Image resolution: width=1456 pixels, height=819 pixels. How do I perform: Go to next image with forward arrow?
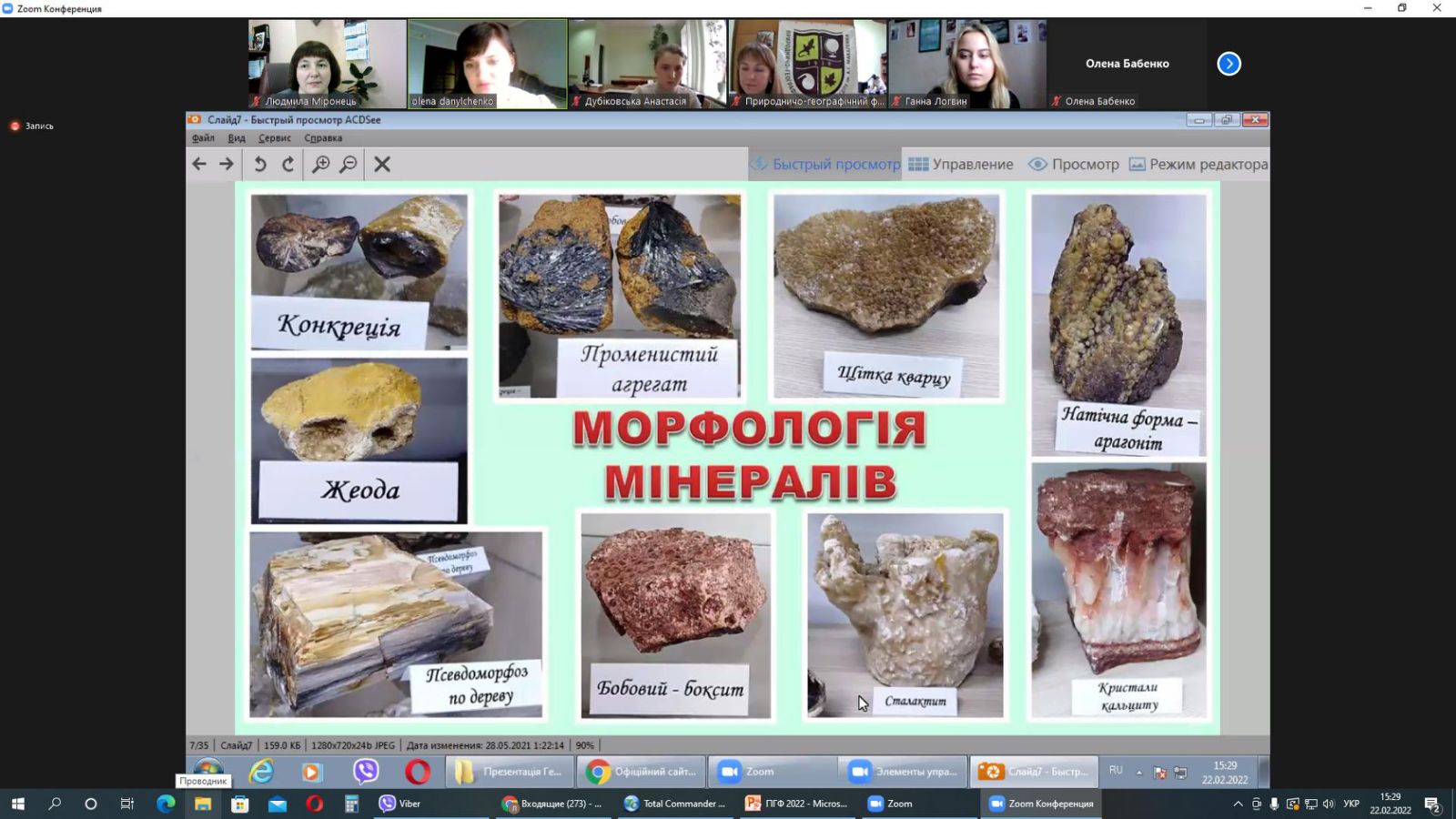click(227, 164)
